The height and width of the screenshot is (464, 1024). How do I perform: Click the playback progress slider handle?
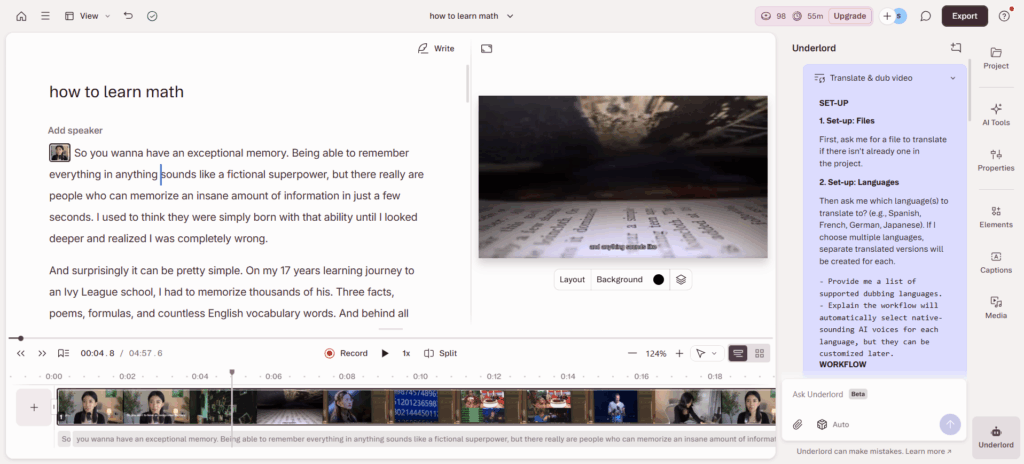point(21,338)
